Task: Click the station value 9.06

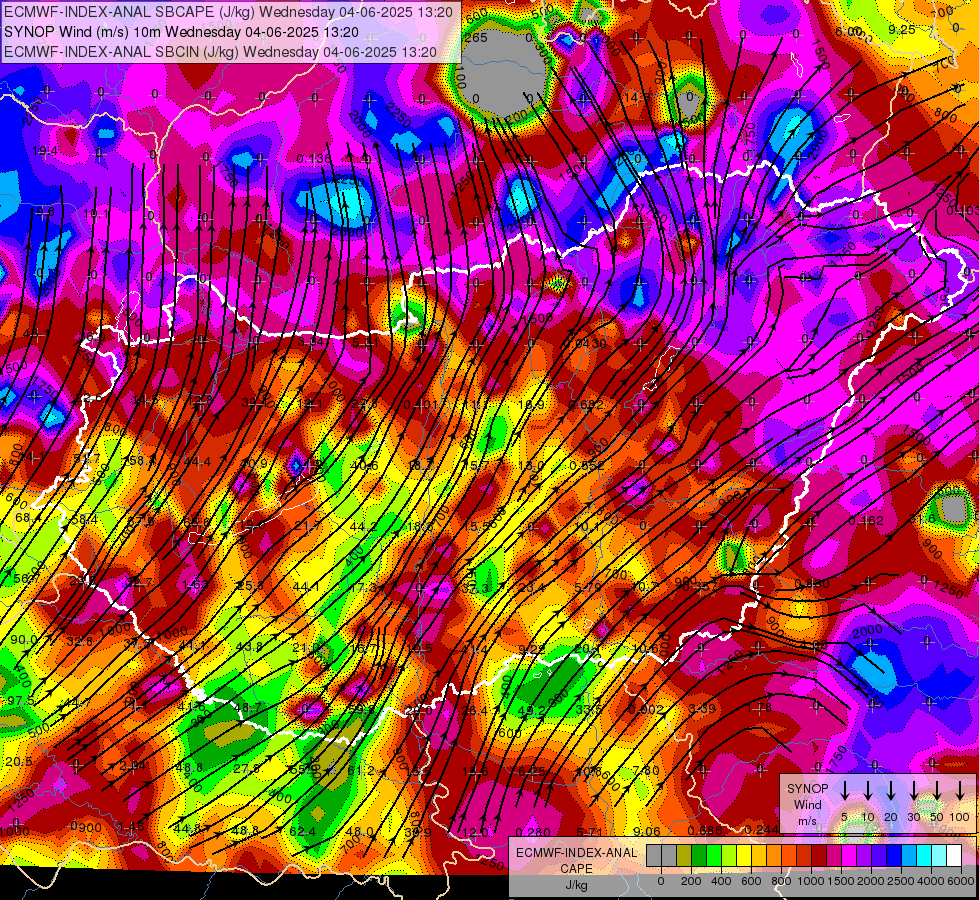Action: point(646,831)
